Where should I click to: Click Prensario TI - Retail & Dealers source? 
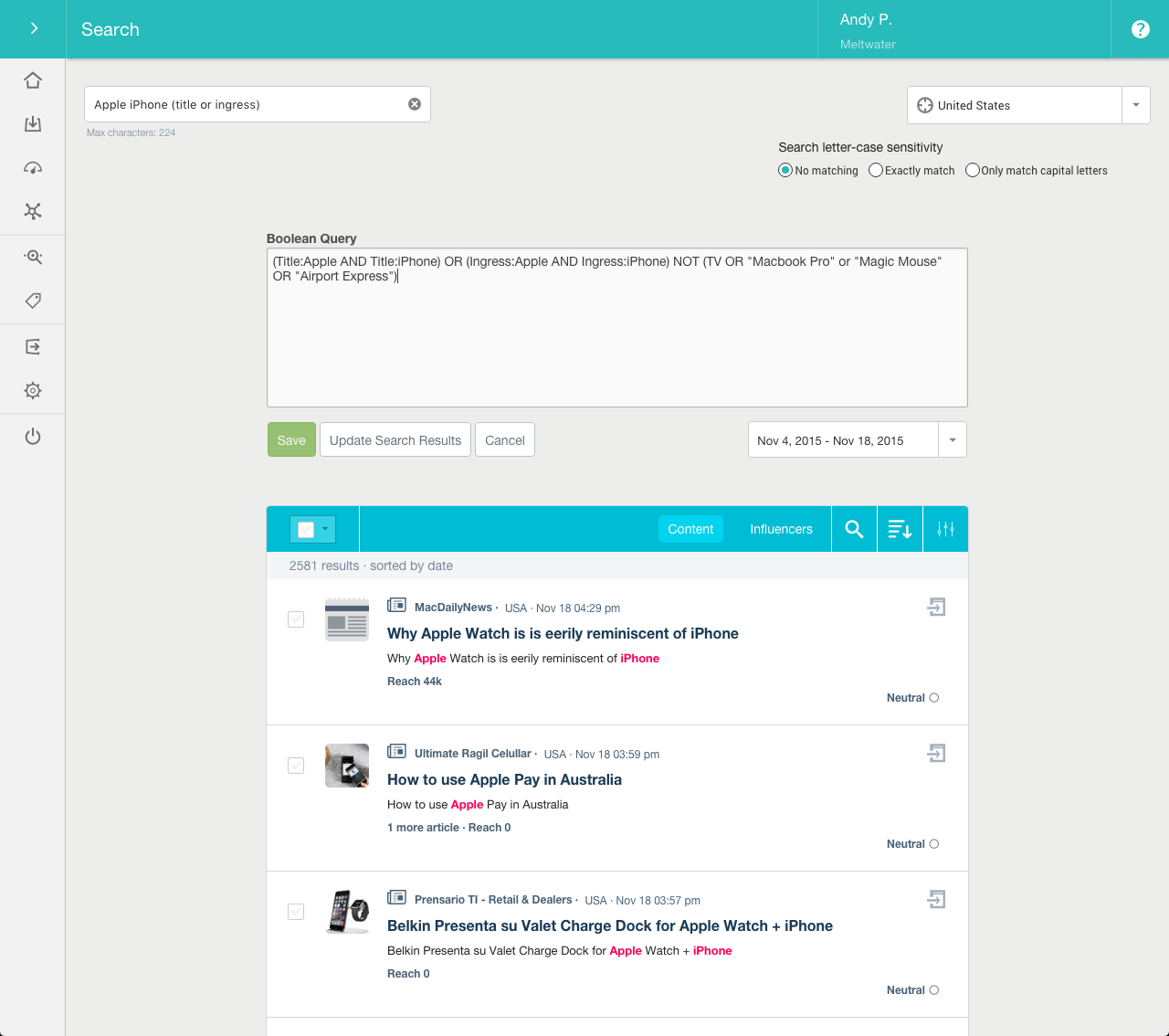point(493,900)
